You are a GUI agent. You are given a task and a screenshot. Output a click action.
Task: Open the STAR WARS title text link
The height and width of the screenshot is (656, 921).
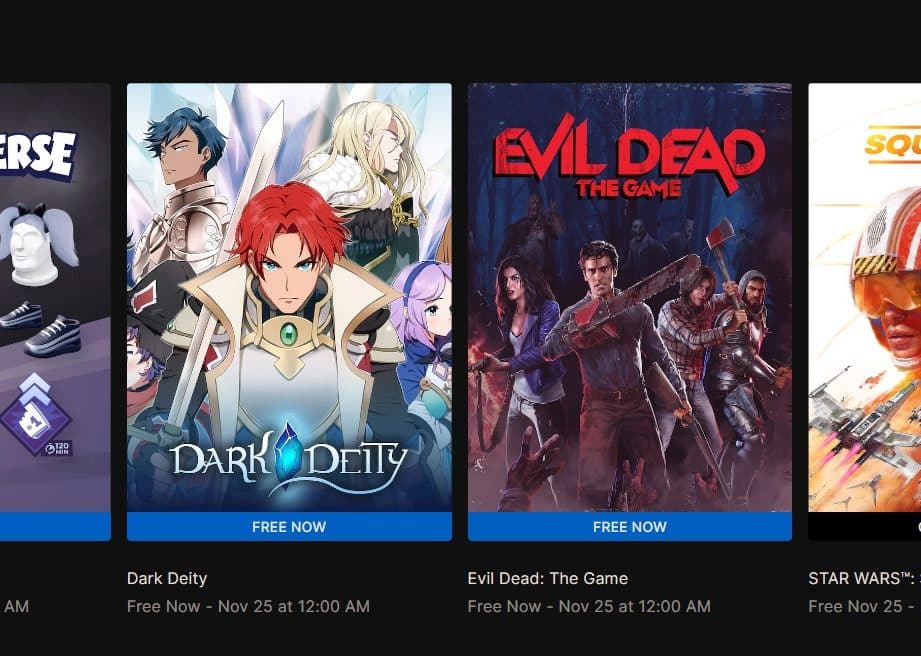(x=865, y=578)
